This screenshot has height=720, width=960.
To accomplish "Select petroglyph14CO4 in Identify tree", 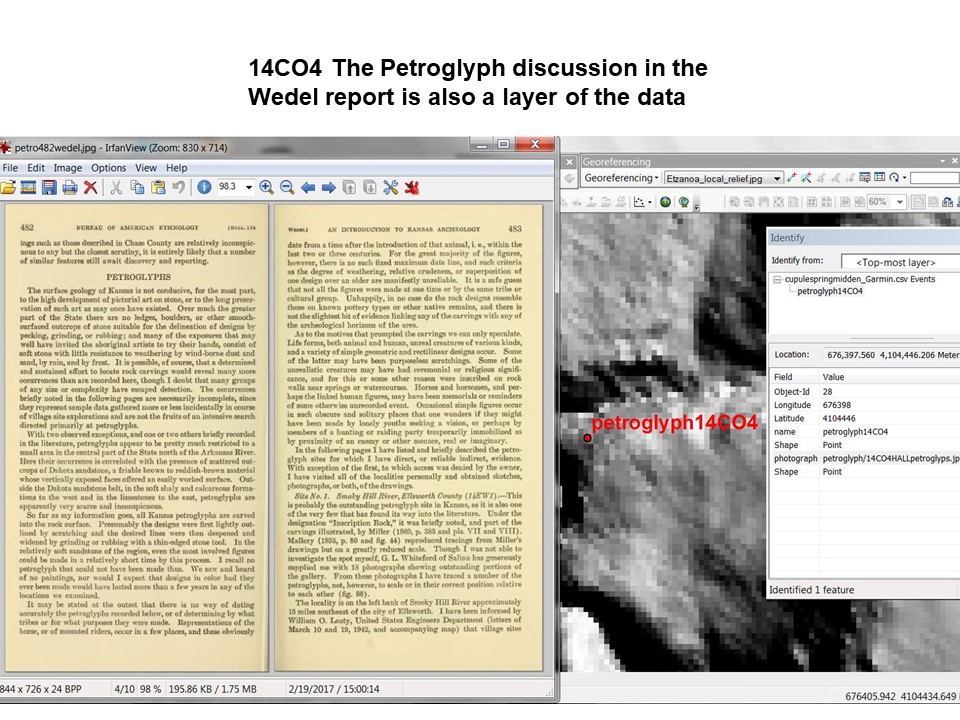I will 829,291.
